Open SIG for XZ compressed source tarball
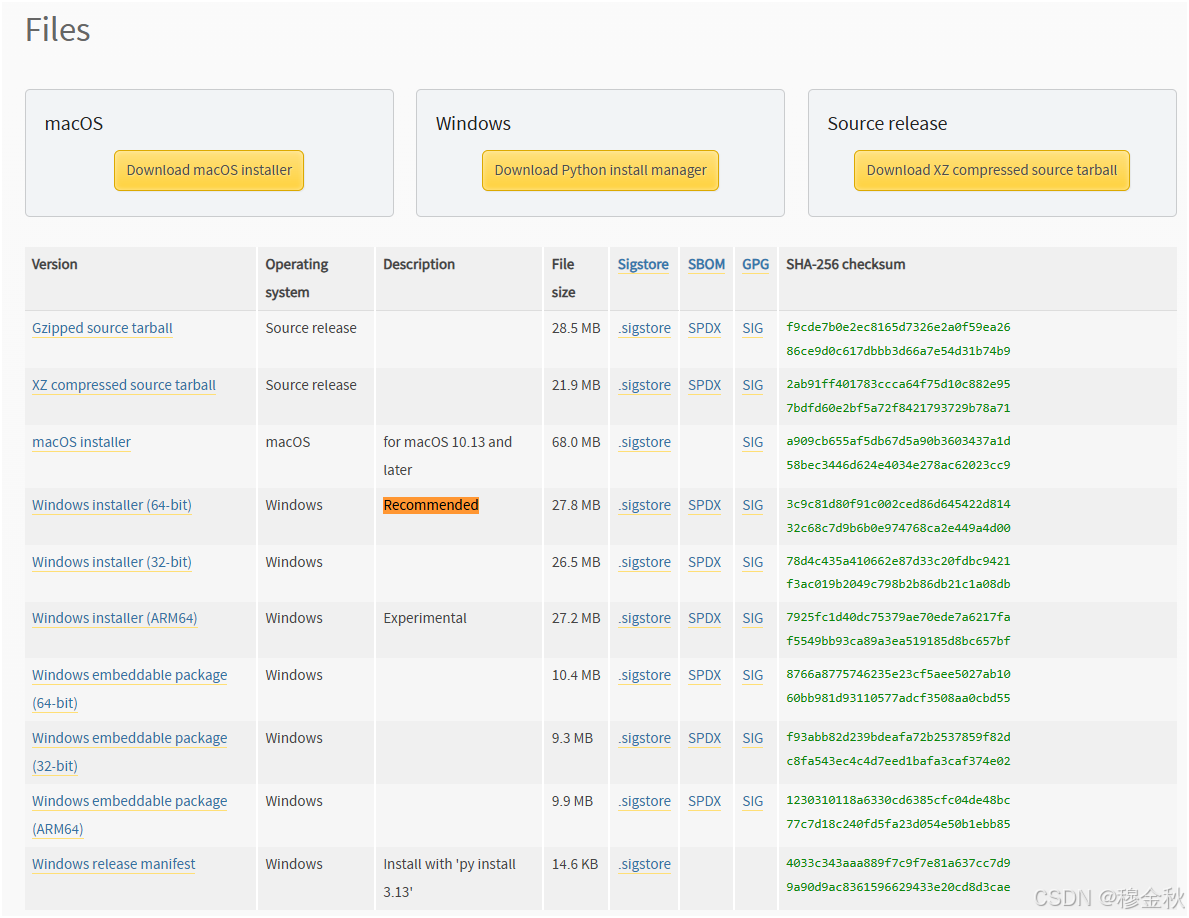The image size is (1189, 918). 752,385
